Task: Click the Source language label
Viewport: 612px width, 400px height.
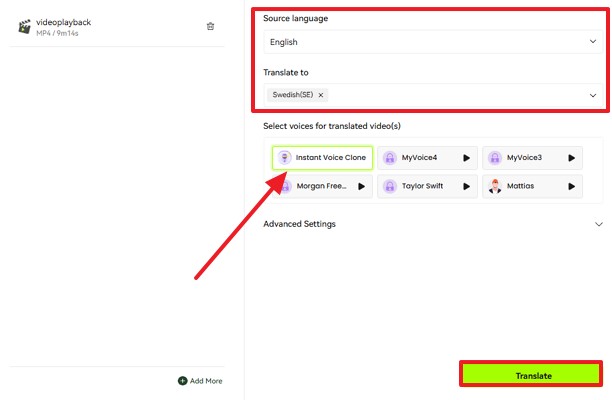Action: point(295,18)
